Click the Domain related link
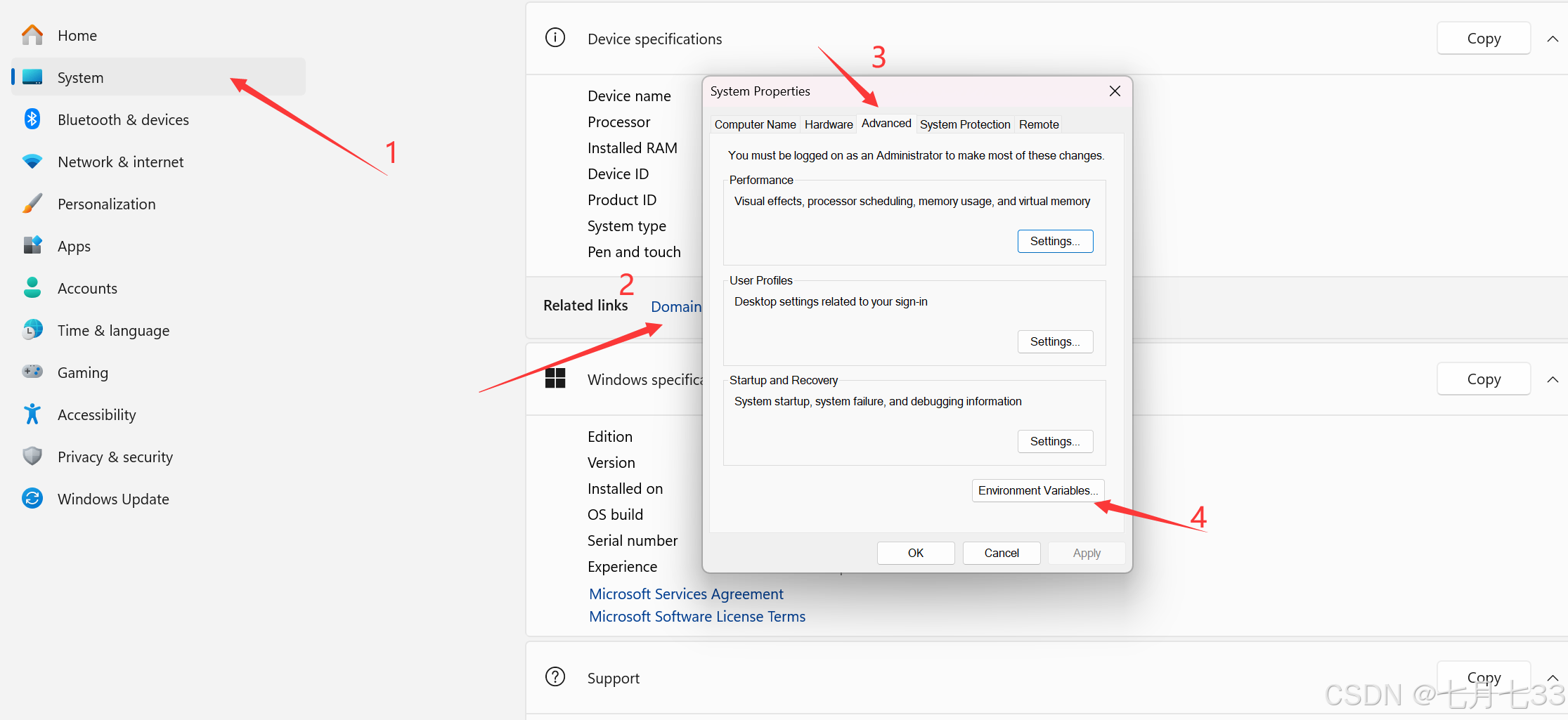 click(676, 307)
